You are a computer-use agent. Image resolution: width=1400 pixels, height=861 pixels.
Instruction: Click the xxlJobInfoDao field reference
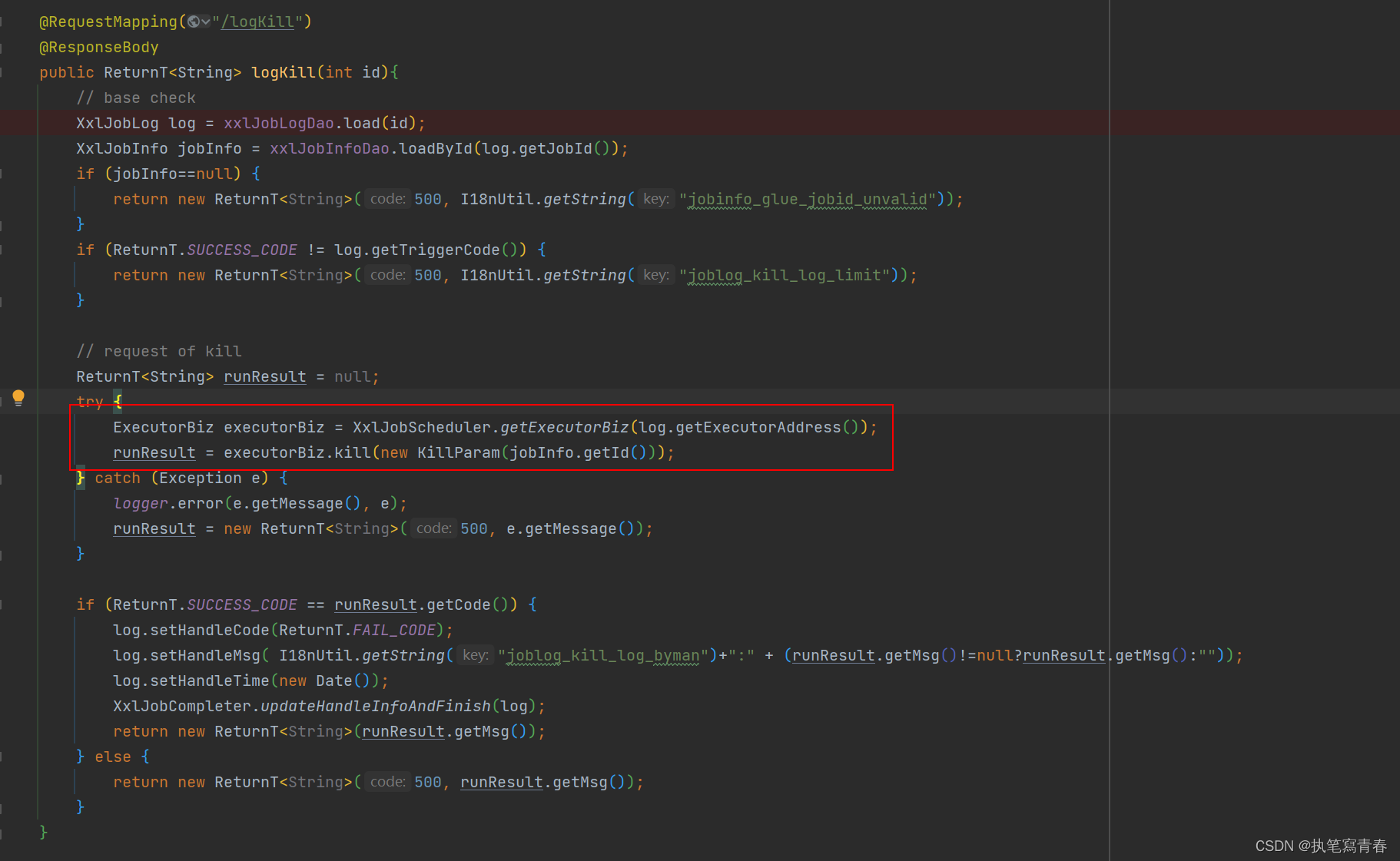330,148
